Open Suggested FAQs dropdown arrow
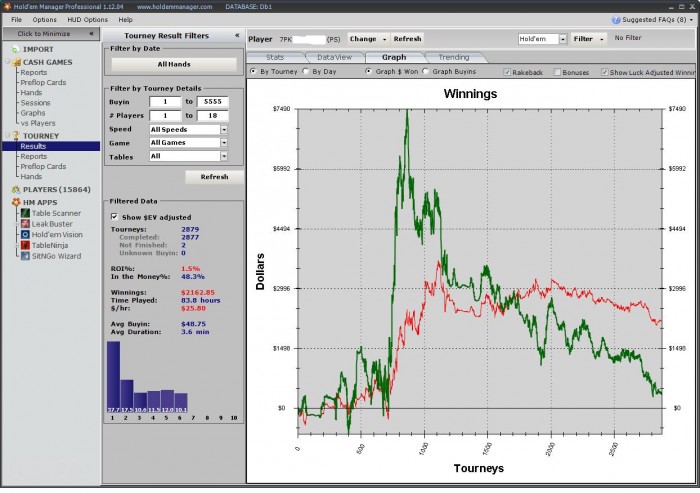The height and width of the screenshot is (493, 700). click(x=692, y=20)
